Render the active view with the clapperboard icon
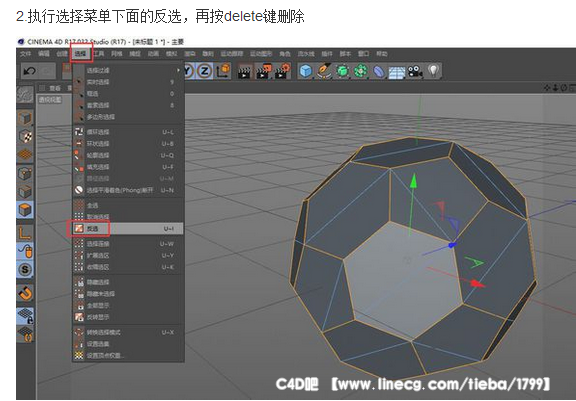Screen dimensions: 576x401 244,71
